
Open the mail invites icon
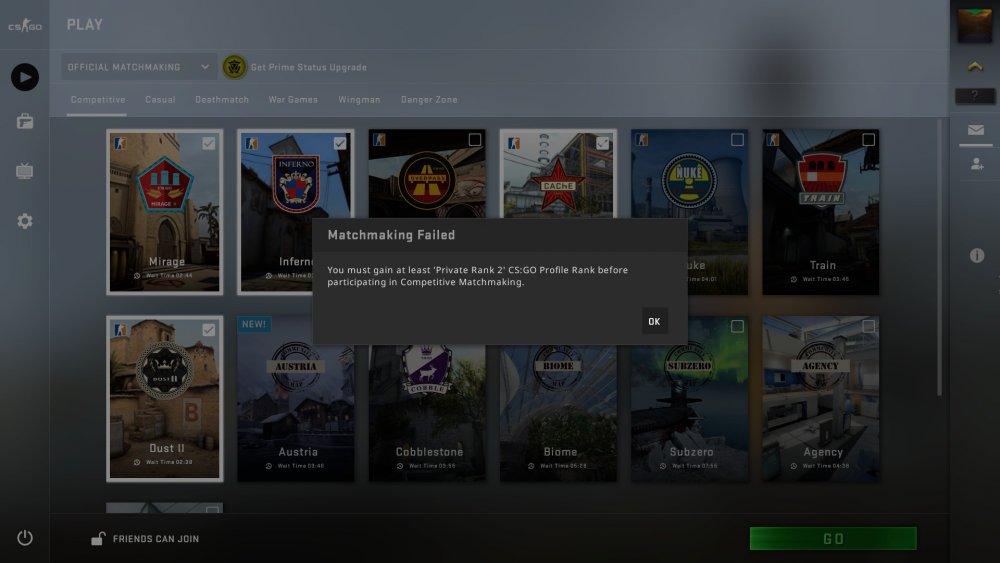(975, 130)
